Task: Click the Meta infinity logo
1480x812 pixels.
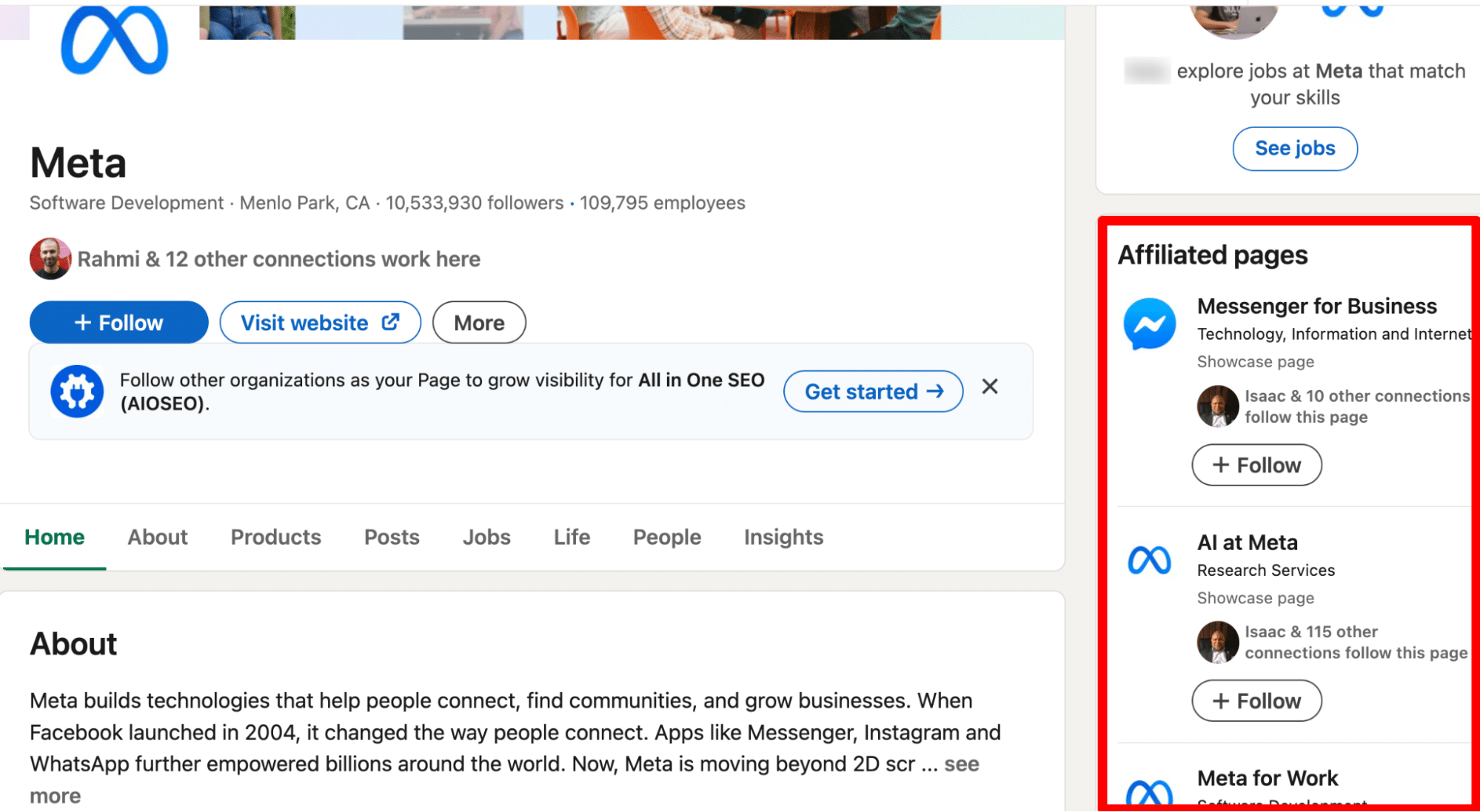Action: point(114,40)
